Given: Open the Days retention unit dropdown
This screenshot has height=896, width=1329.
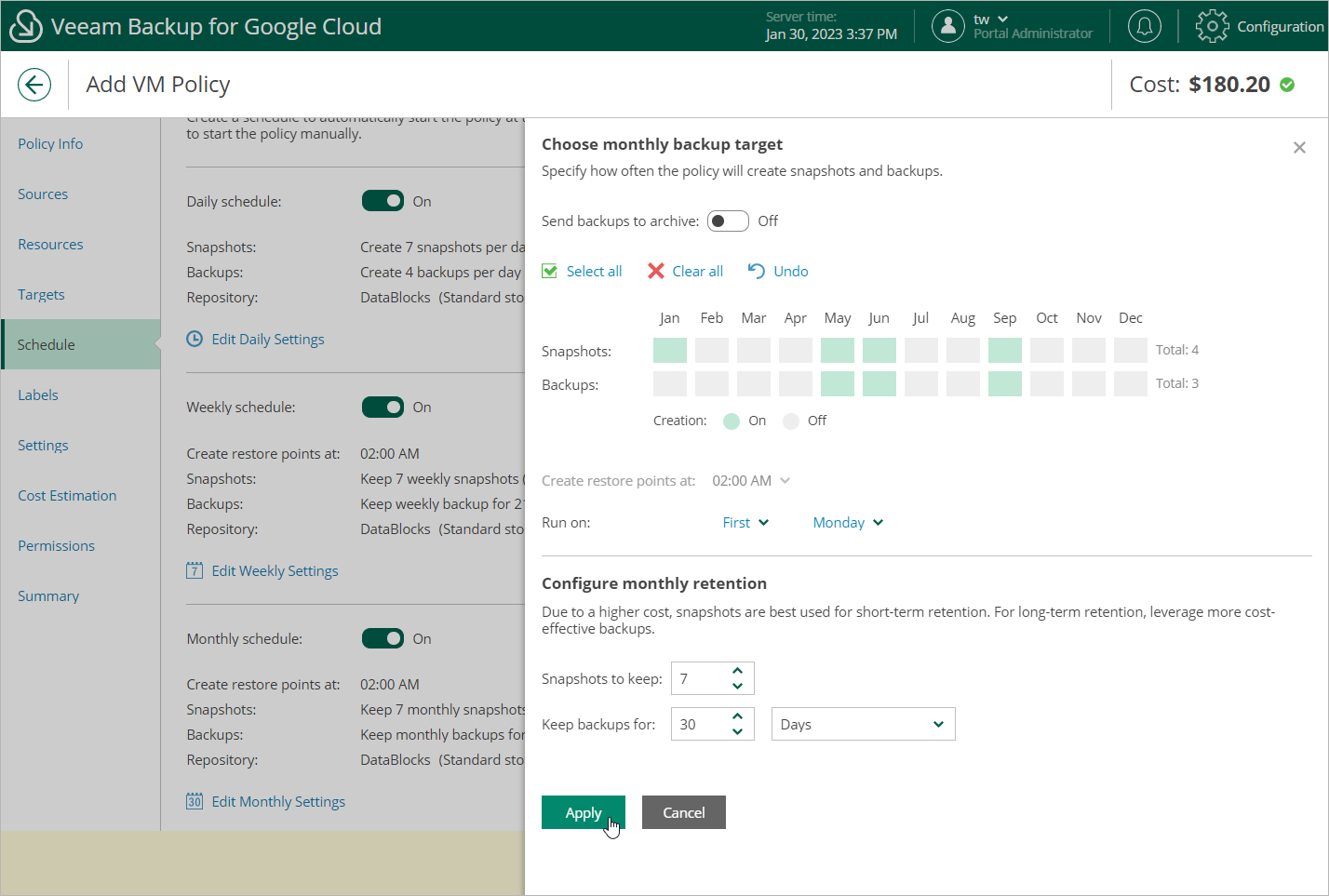Looking at the screenshot, I should pos(863,725).
